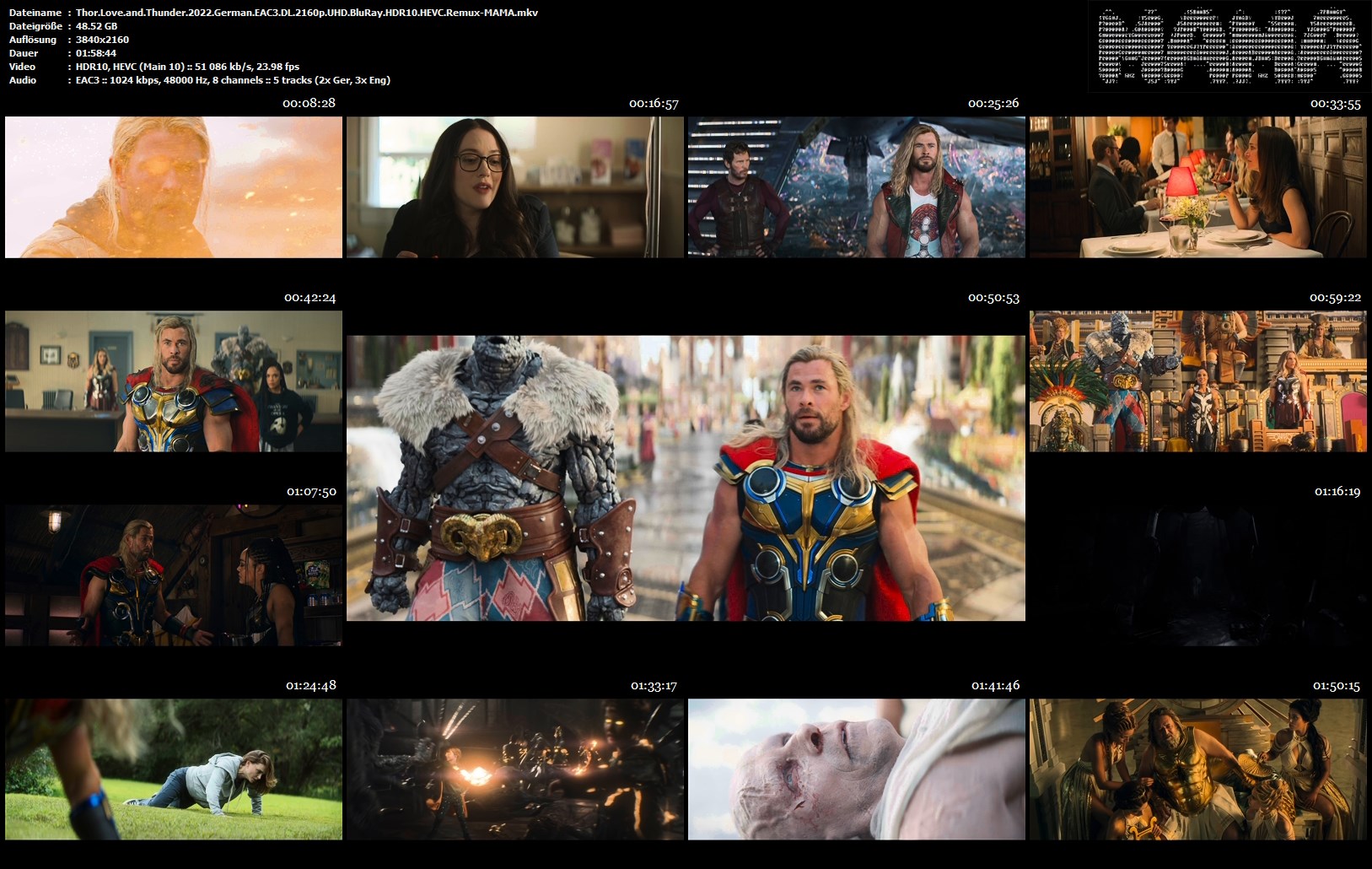The width and height of the screenshot is (1372, 869).
Task: Click the 01:58:44 duration value
Action: [96, 53]
